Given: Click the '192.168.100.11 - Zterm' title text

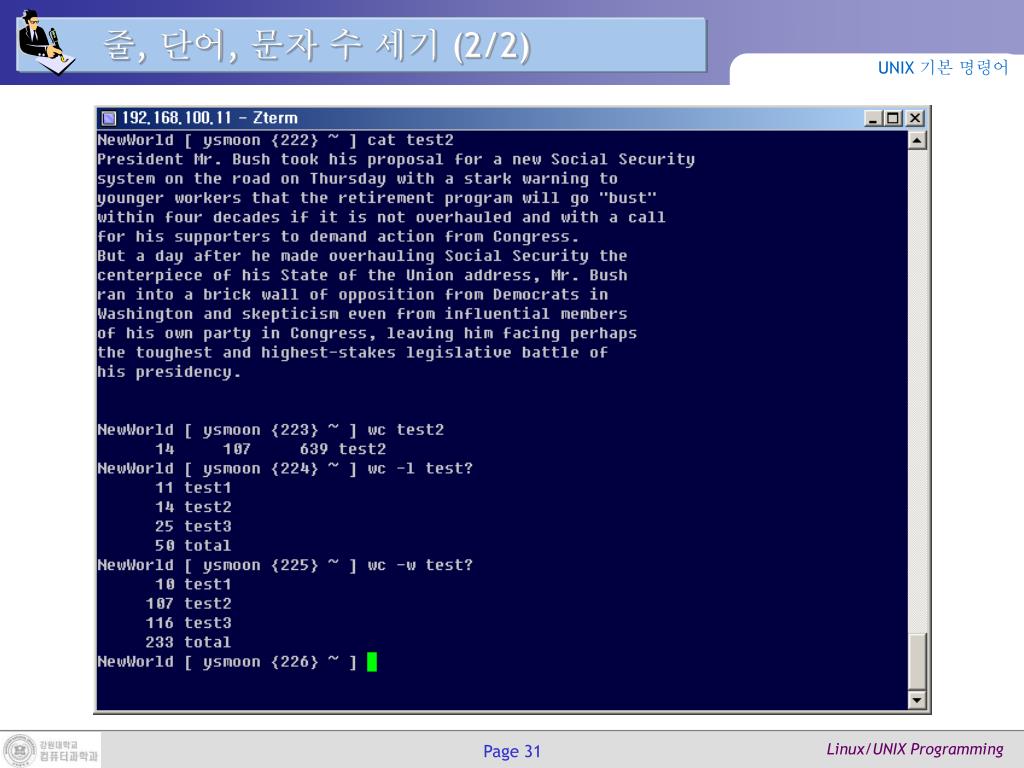Looking at the screenshot, I should [210, 118].
